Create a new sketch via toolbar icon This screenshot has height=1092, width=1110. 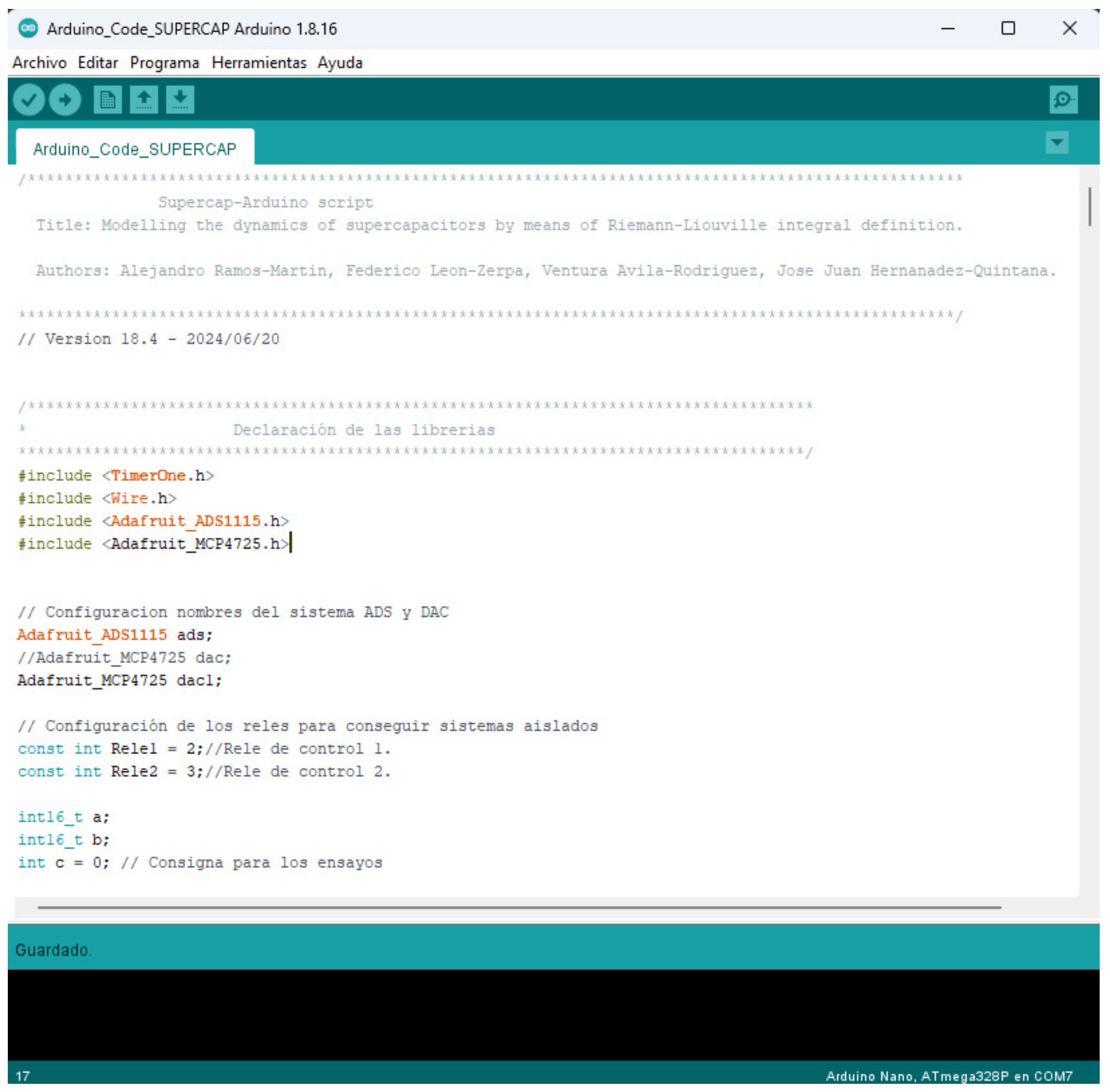point(107,100)
